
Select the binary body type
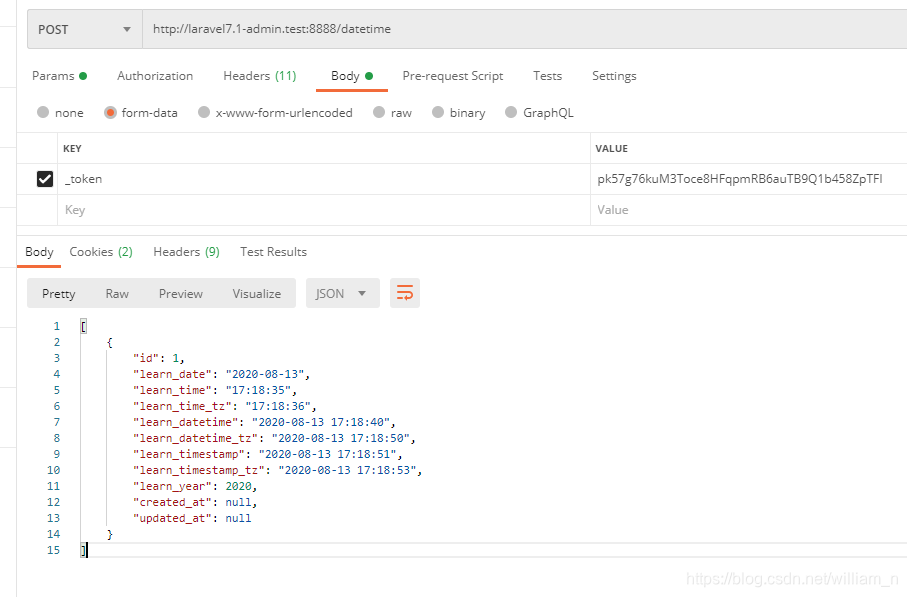pyautogui.click(x=458, y=112)
